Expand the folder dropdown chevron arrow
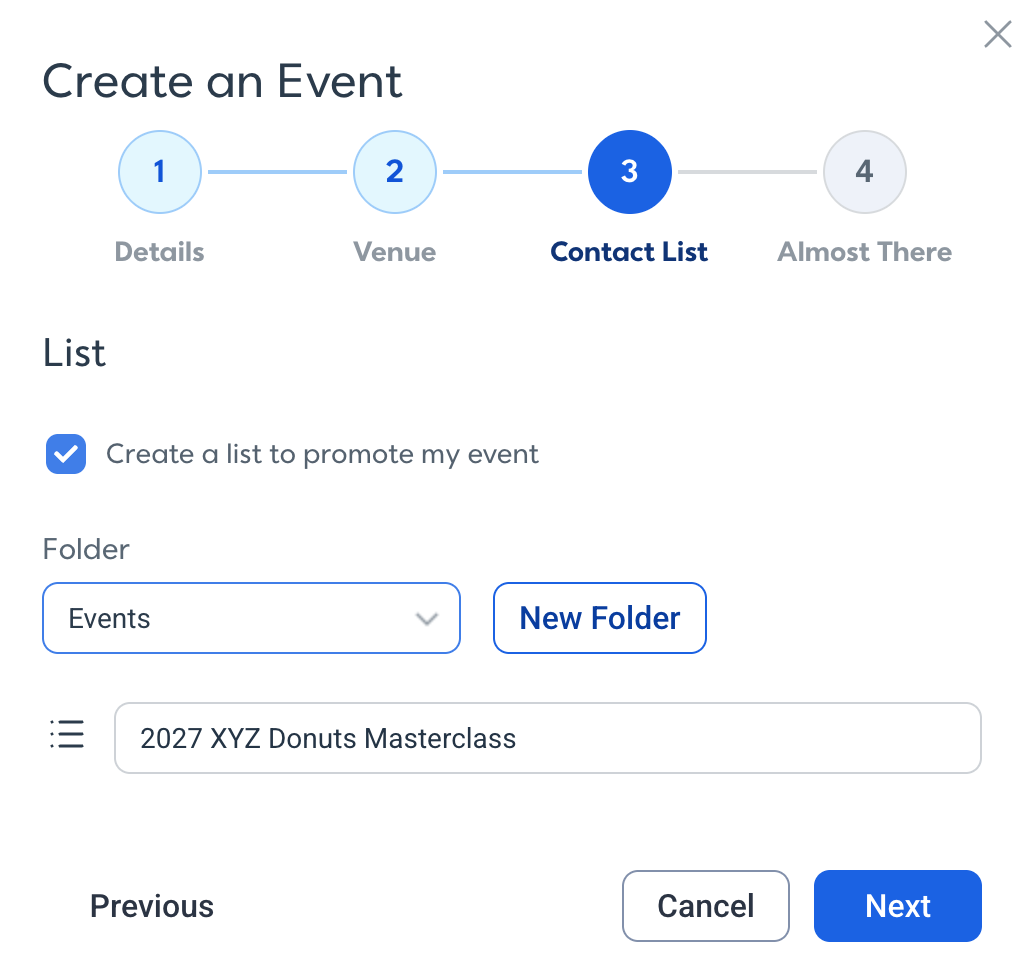The width and height of the screenshot is (1030, 968). click(x=427, y=619)
